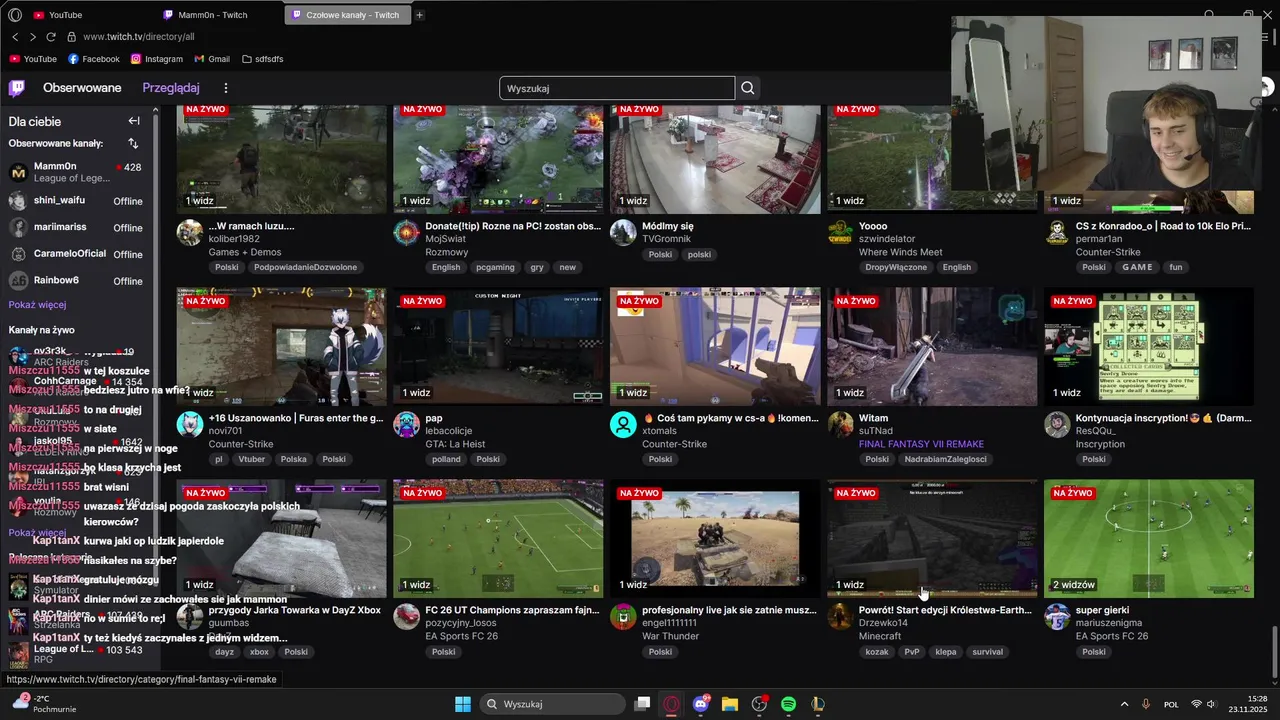Open Obserwowane in the Twitch navigation
This screenshot has width=1280, height=720.
click(82, 88)
